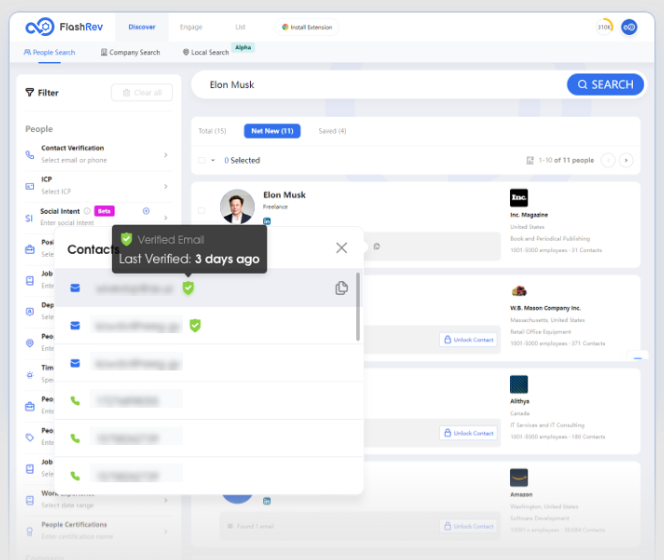Unlock contact for W.B. Mason row

(469, 340)
